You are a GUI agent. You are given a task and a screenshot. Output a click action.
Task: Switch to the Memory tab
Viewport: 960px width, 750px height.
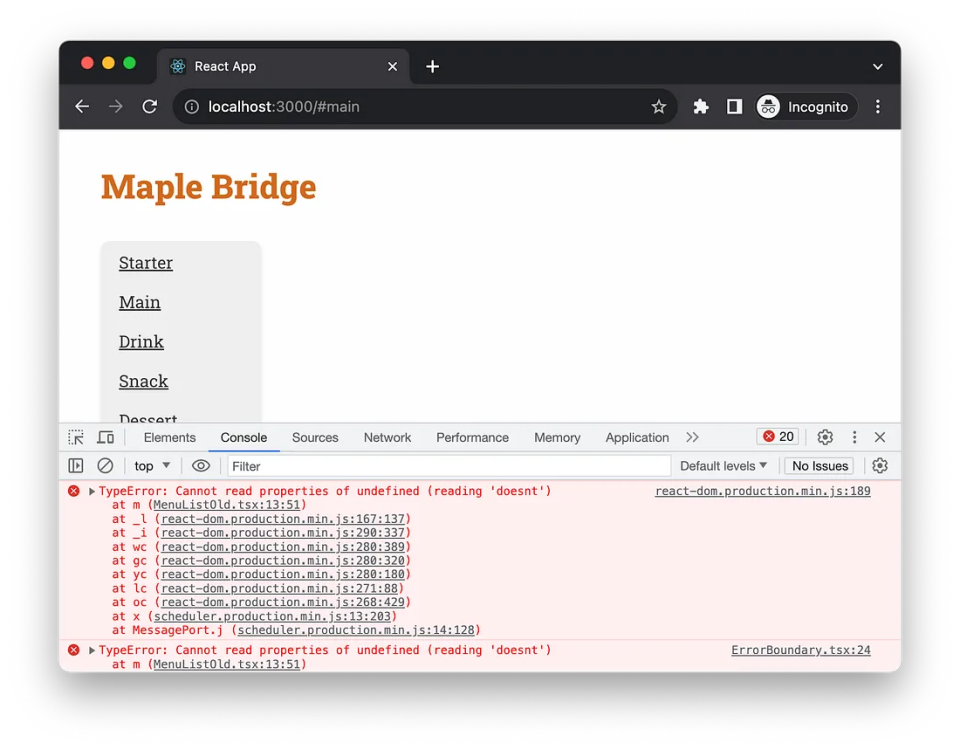(557, 437)
